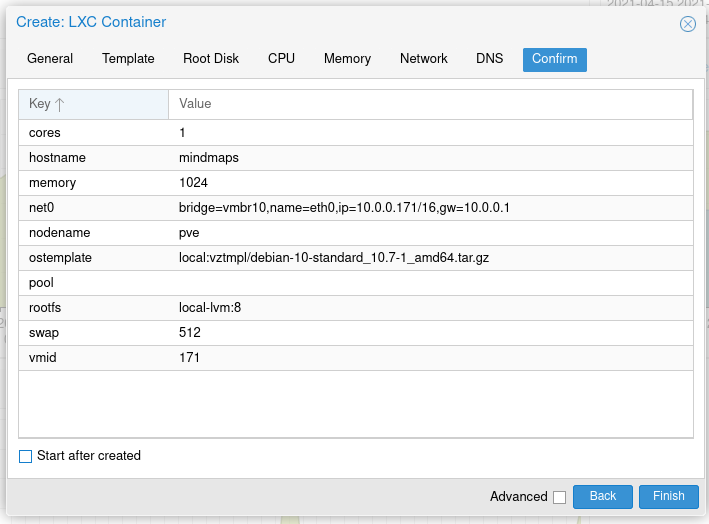
Task: Toggle the Advanced checkbox
Action: click(x=559, y=497)
